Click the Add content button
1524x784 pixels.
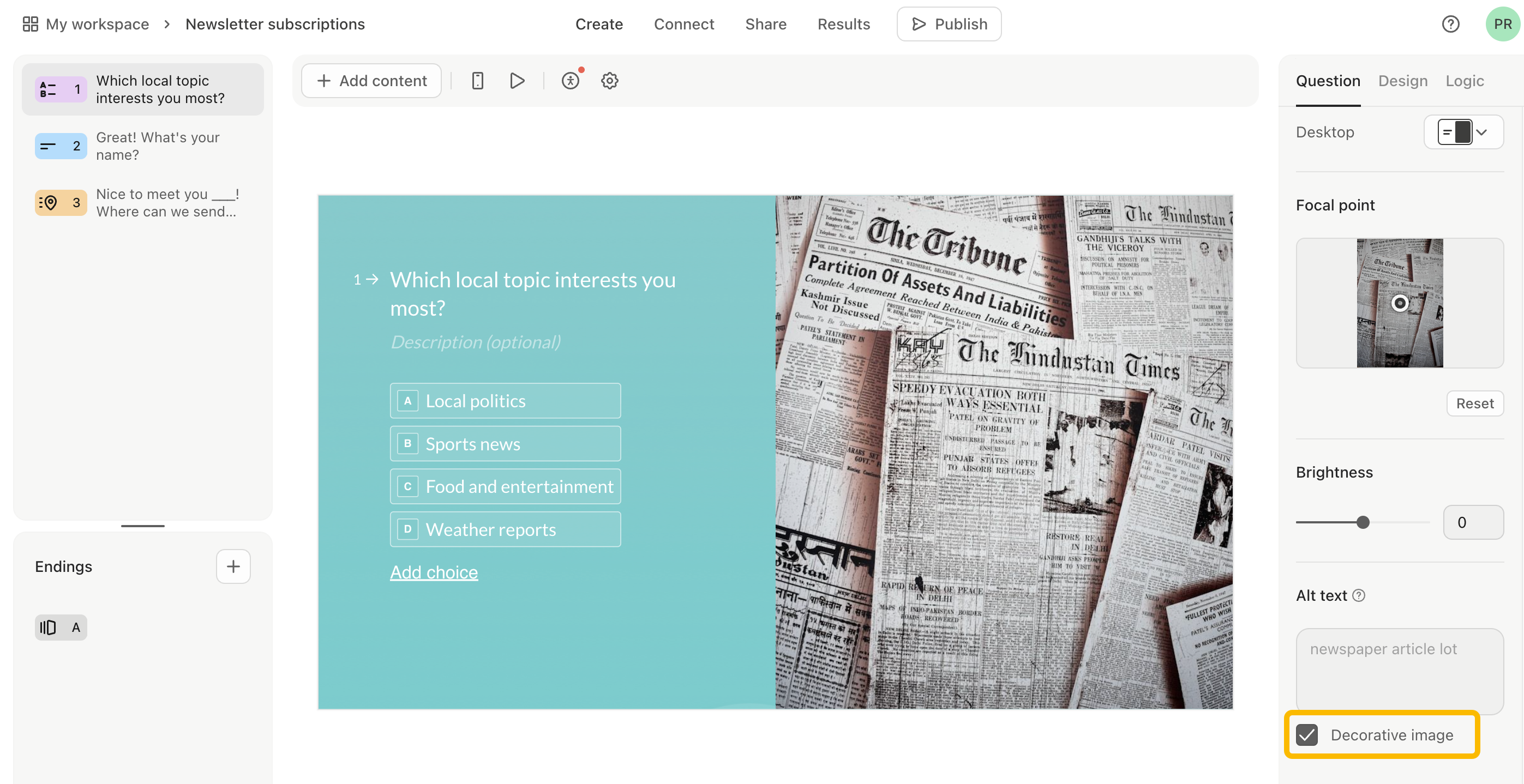[x=371, y=81]
